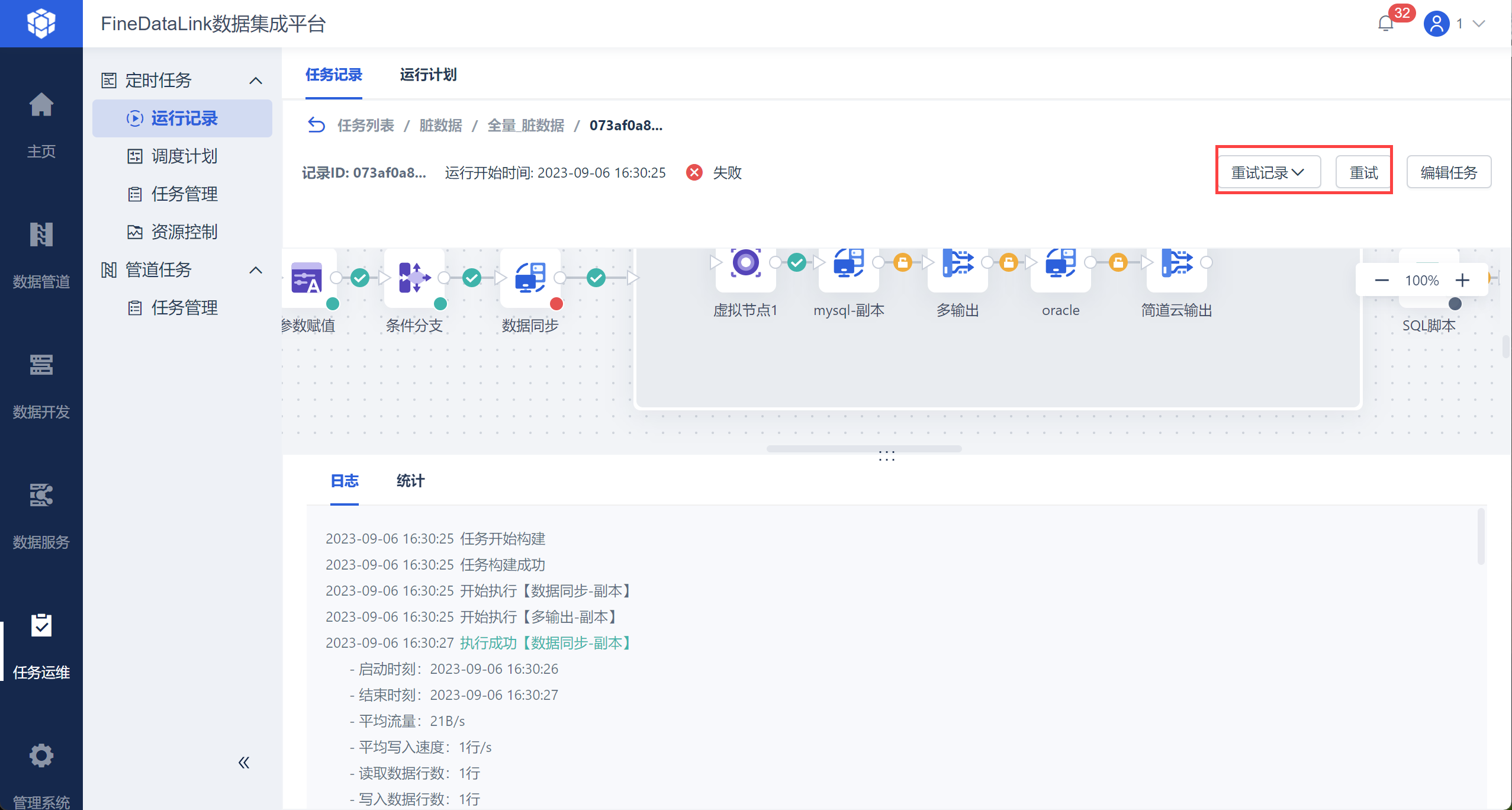Switch to the 运行计划 tab
Viewport: 1512px width, 810px height.
click(427, 75)
